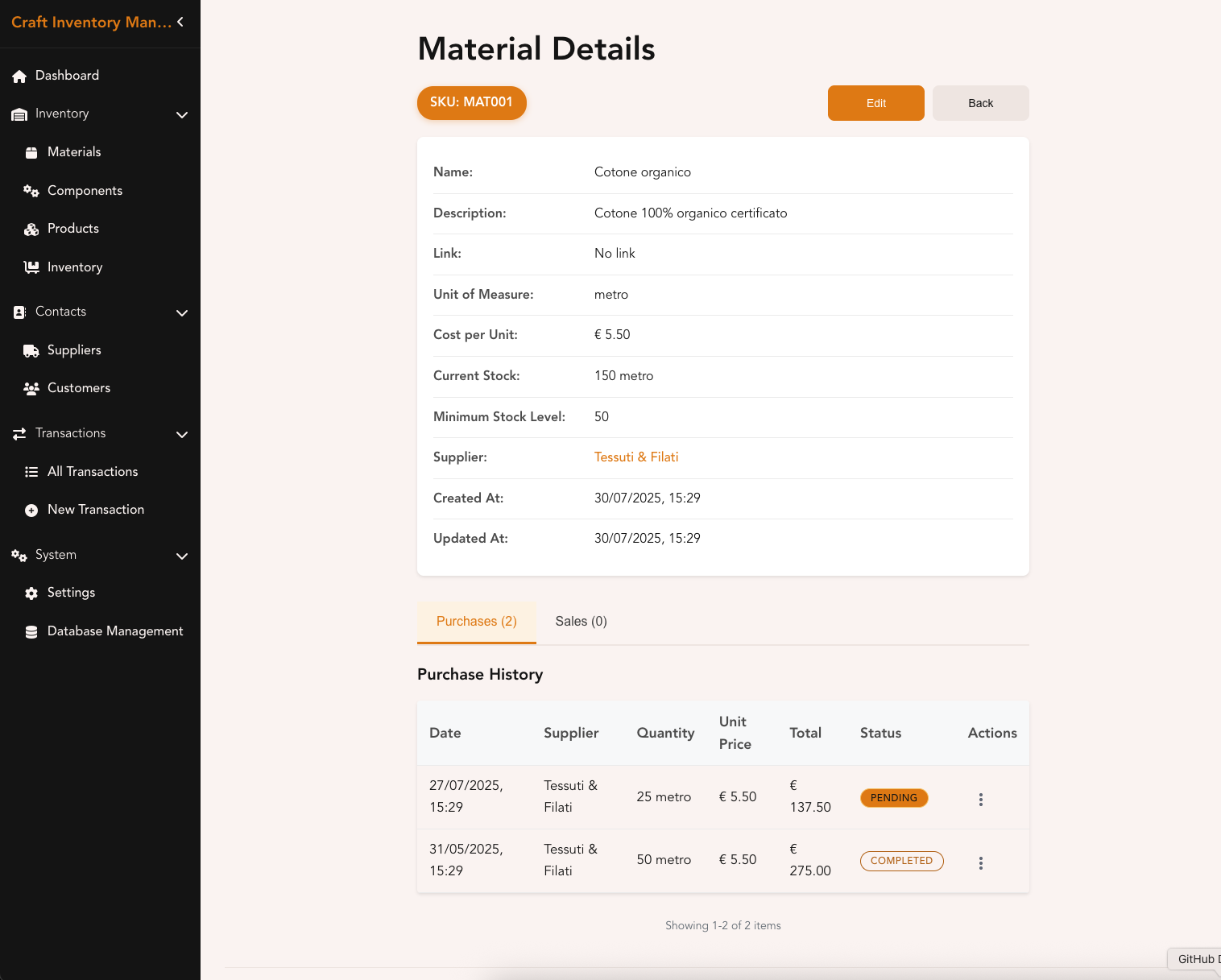Click the Database Management icon
Image resolution: width=1221 pixels, height=980 pixels.
[31, 632]
